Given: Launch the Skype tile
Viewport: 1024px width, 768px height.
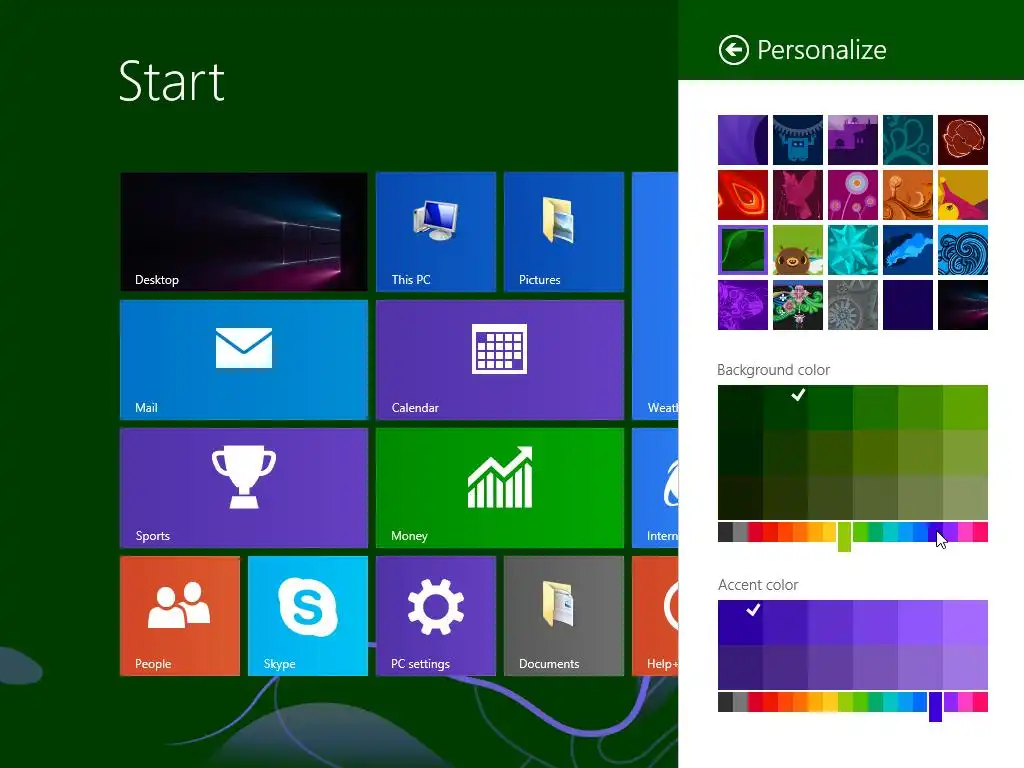Looking at the screenshot, I should click(x=308, y=616).
